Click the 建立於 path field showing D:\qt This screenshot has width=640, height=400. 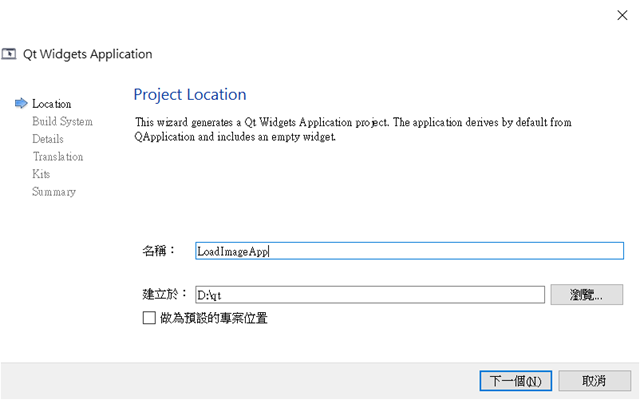click(370, 295)
